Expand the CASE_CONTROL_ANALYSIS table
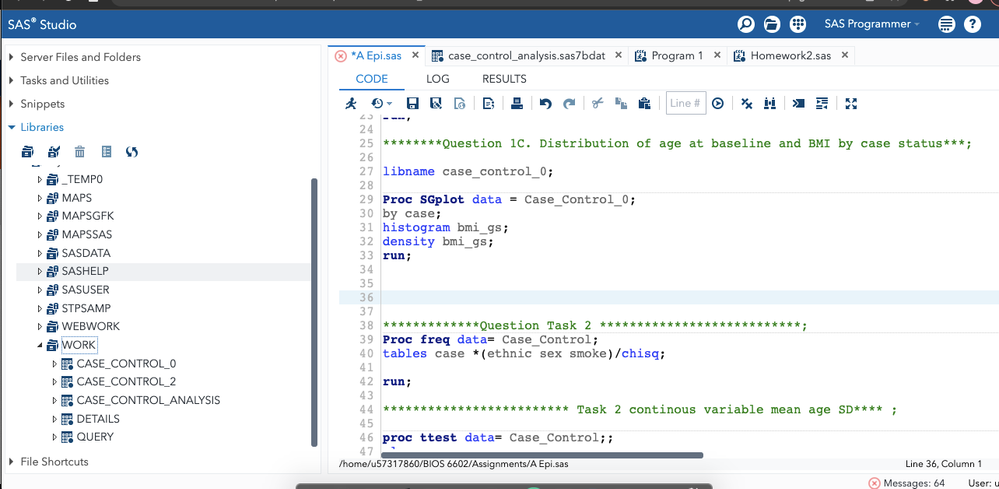The height and width of the screenshot is (489, 999). click(55, 400)
